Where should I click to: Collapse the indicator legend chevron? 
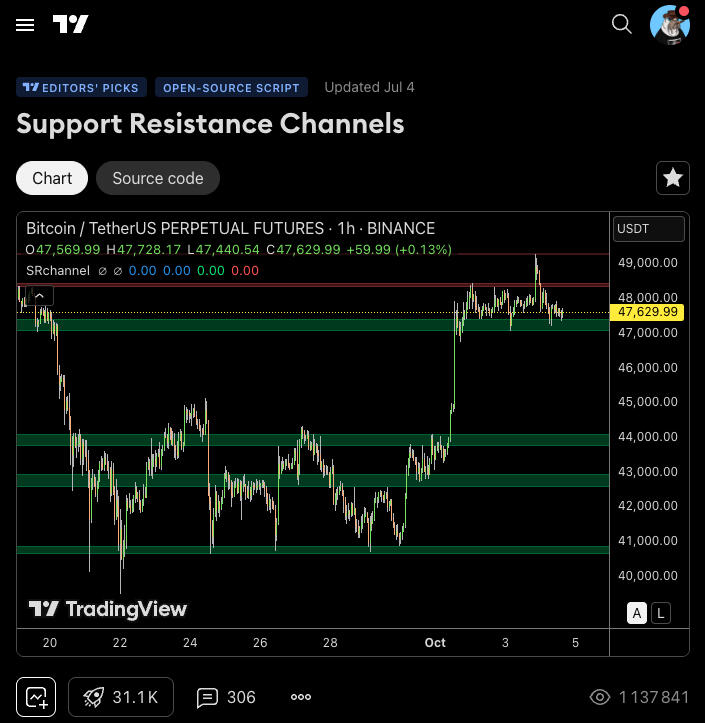coord(40,296)
